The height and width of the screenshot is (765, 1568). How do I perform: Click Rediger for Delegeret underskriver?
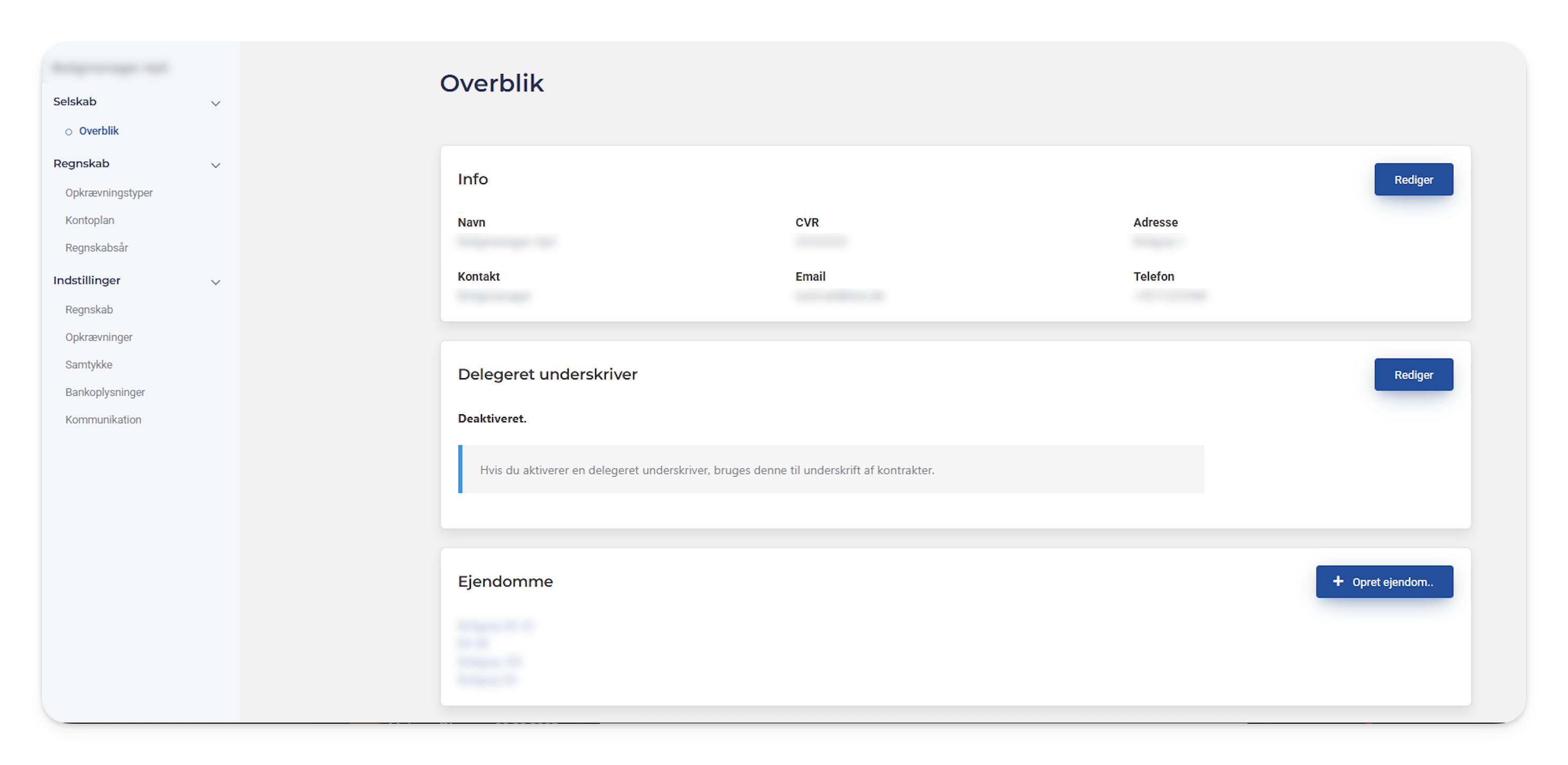click(x=1414, y=375)
